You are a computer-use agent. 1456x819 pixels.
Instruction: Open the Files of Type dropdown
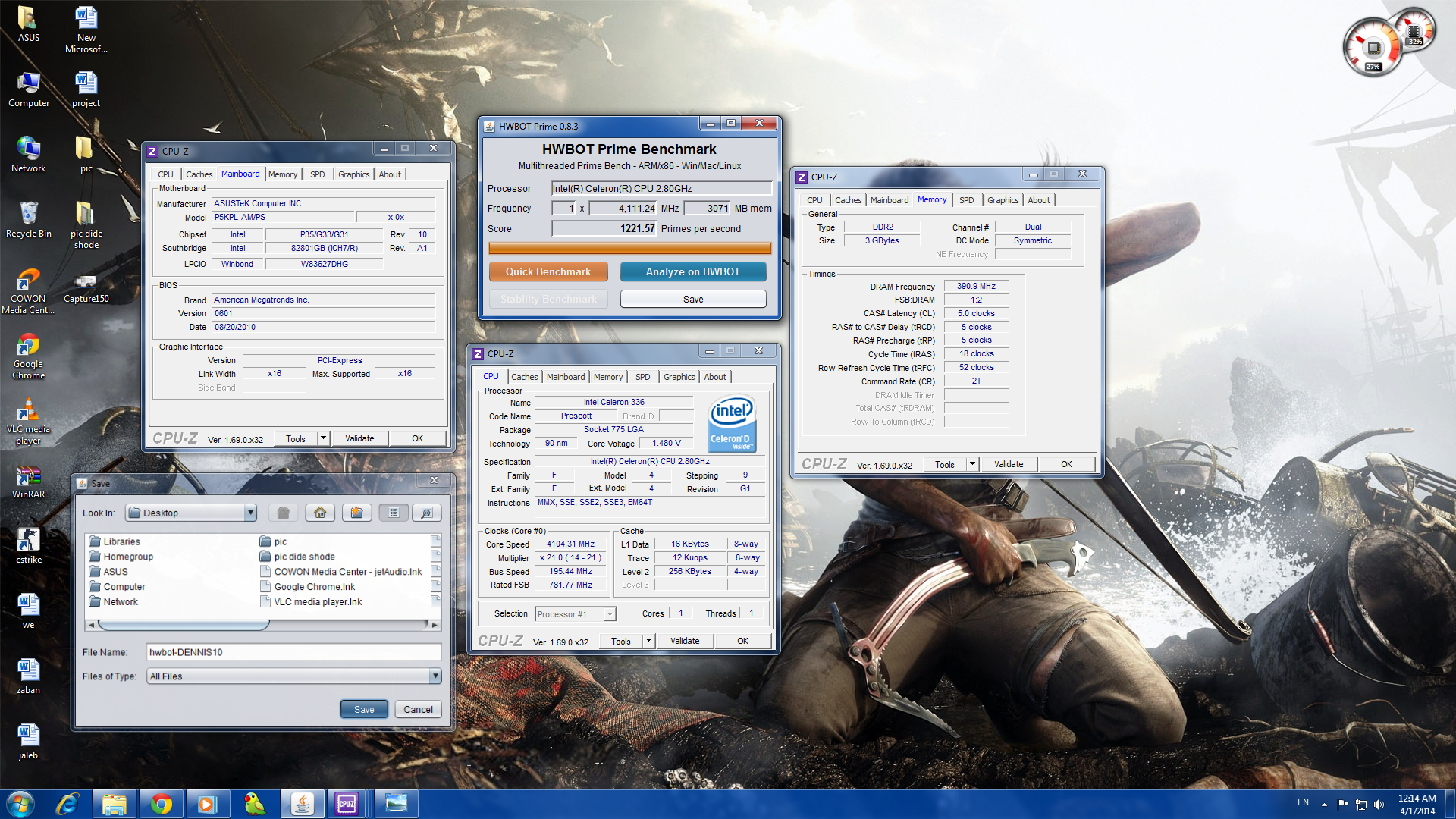pos(435,676)
